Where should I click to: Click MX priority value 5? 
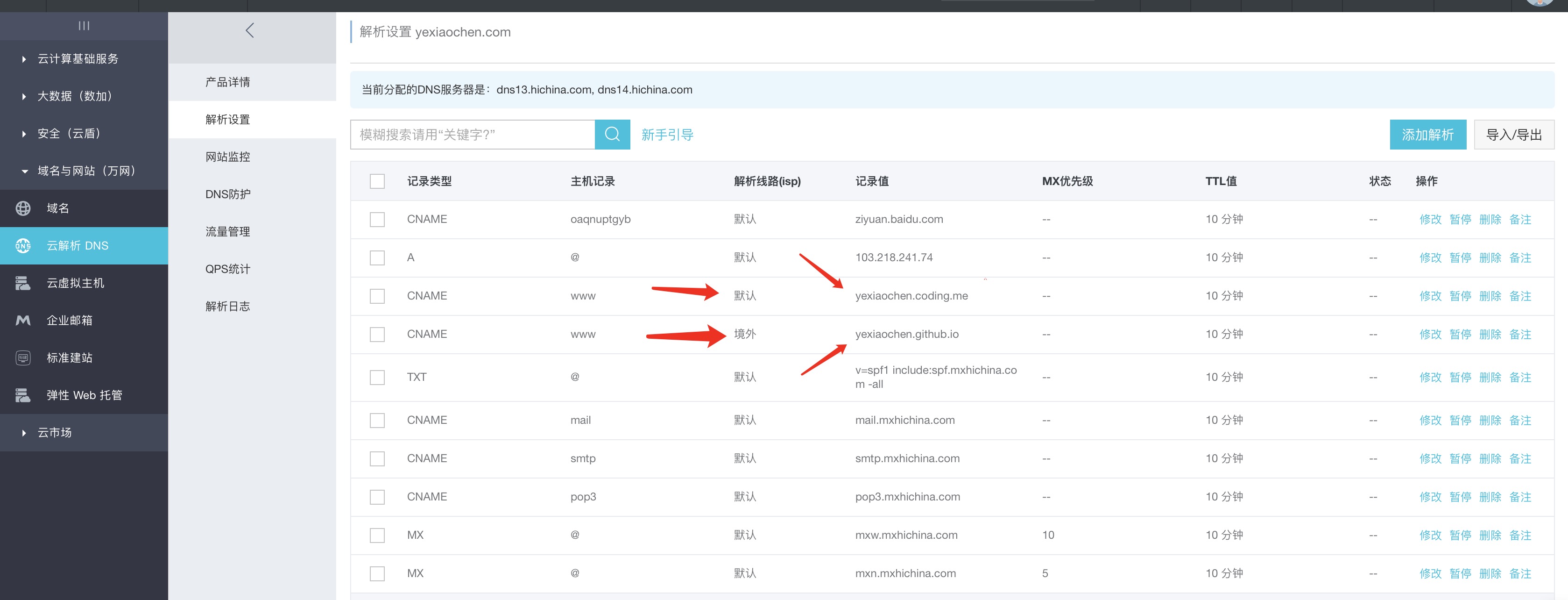coord(1045,574)
